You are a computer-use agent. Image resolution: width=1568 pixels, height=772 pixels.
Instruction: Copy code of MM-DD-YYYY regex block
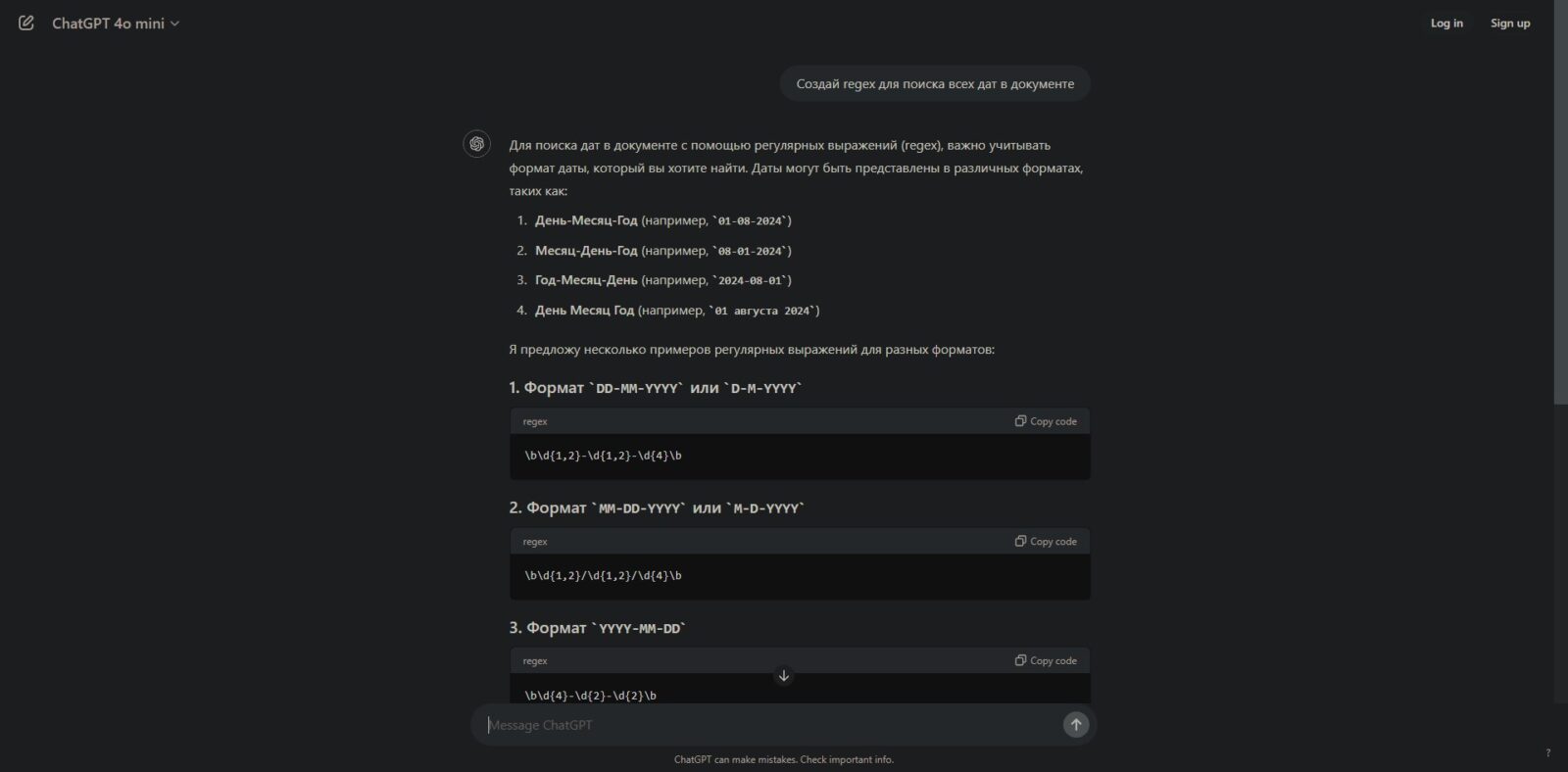point(1046,541)
